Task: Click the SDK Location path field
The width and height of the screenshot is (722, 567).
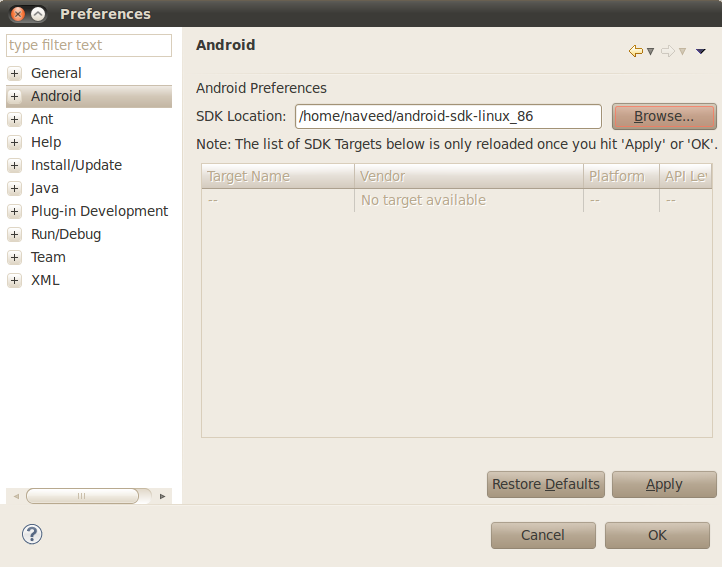Action: click(x=448, y=117)
